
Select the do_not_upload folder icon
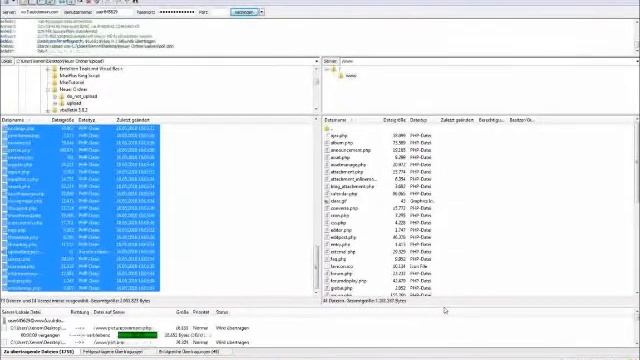62,97
